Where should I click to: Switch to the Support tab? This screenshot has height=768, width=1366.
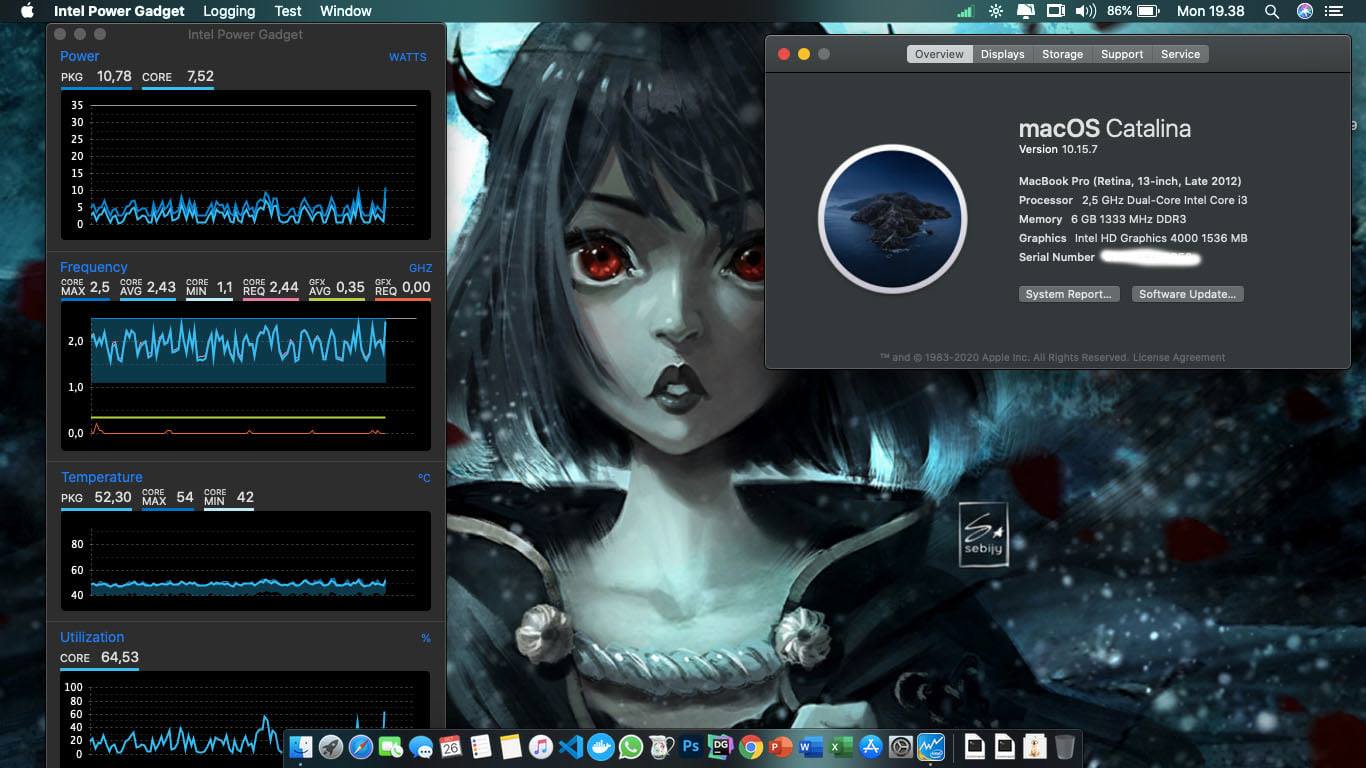click(x=1122, y=54)
